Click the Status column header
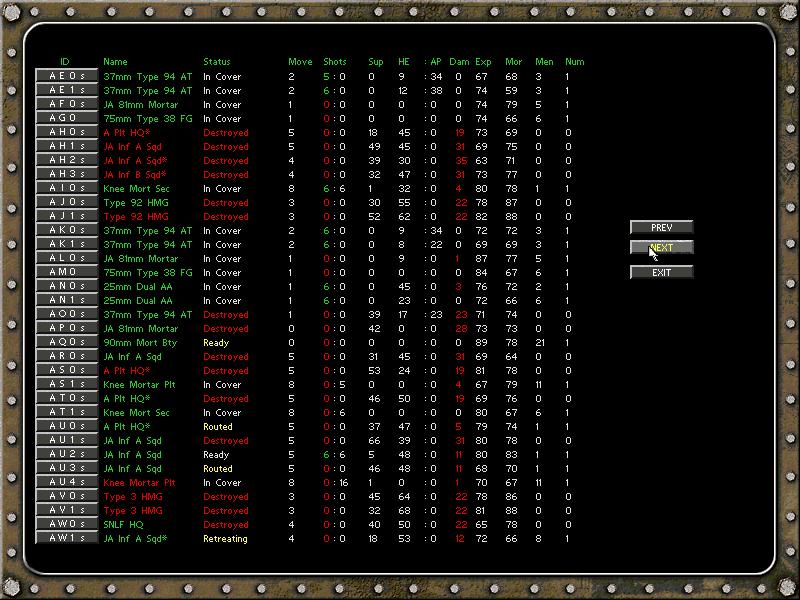This screenshot has width=800, height=600. 217,62
